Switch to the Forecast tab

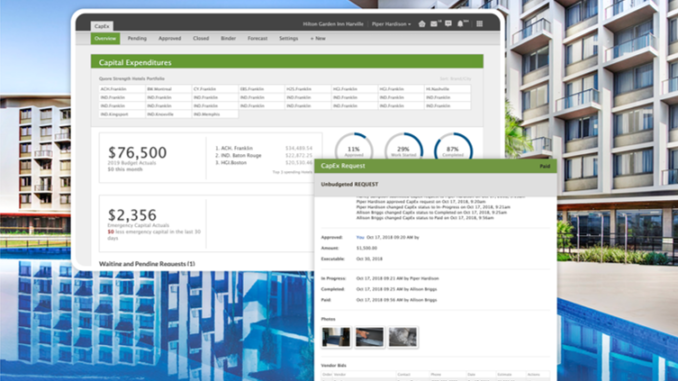click(x=257, y=38)
